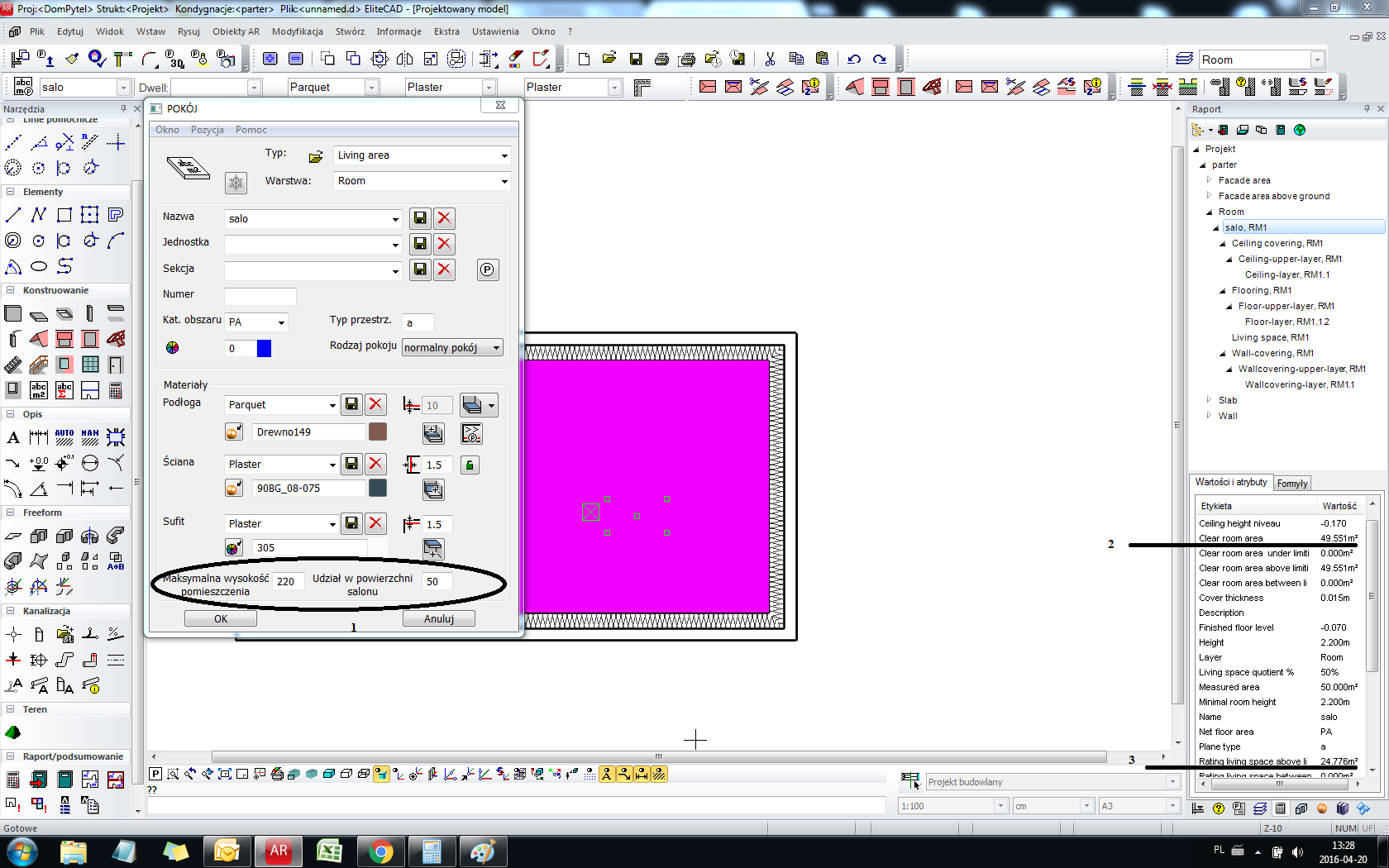Click the brown Drewno149 color swatch

point(378,432)
